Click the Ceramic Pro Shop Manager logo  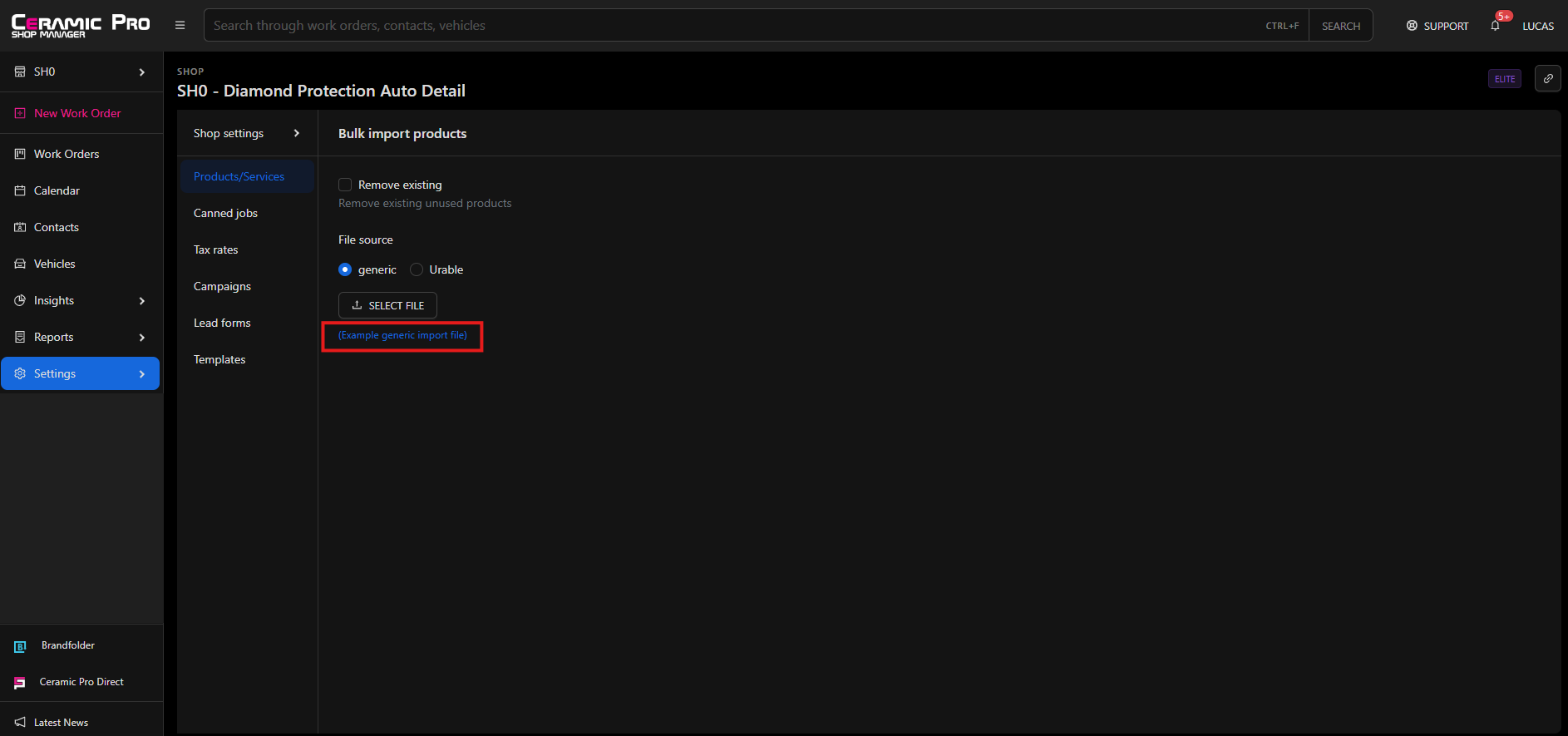coord(81,26)
